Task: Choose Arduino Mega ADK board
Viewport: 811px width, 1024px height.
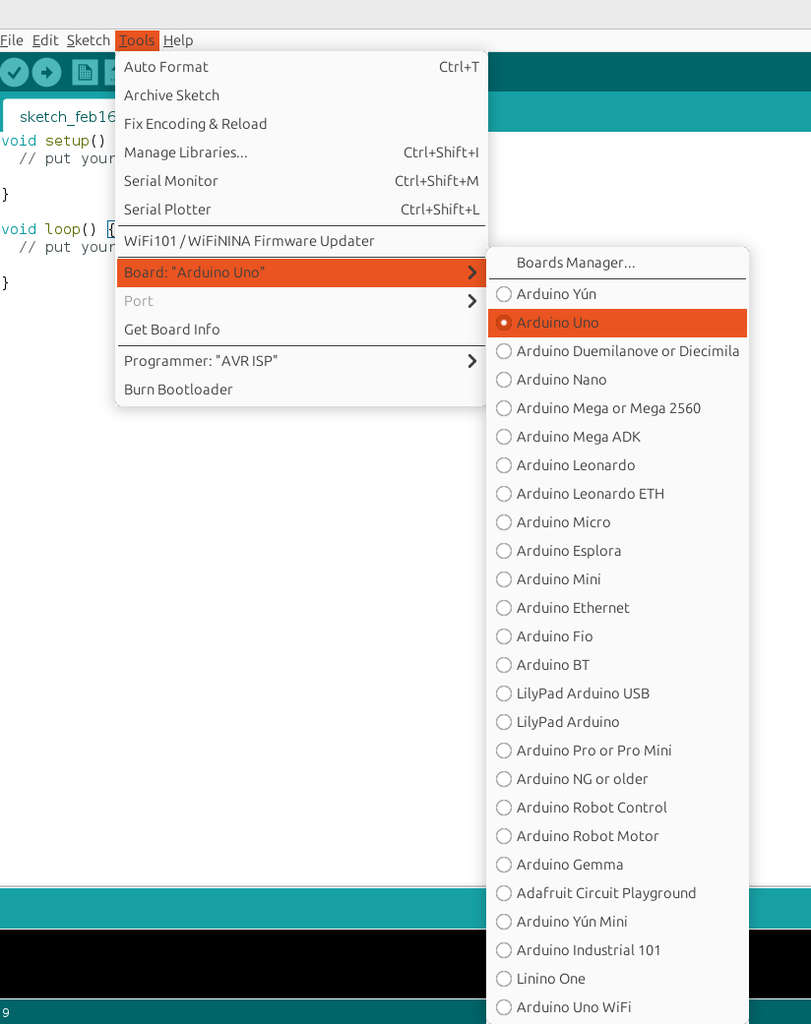Action: [617, 437]
